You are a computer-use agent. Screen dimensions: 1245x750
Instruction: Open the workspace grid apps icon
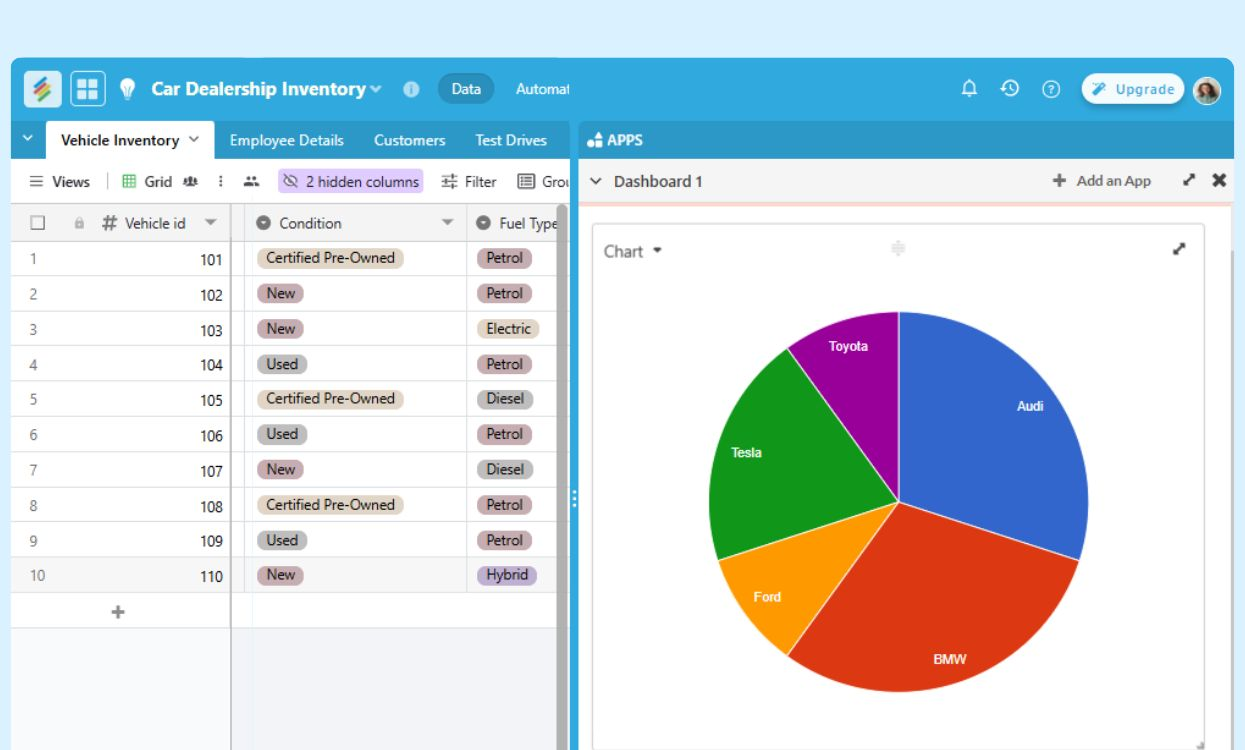tap(88, 89)
